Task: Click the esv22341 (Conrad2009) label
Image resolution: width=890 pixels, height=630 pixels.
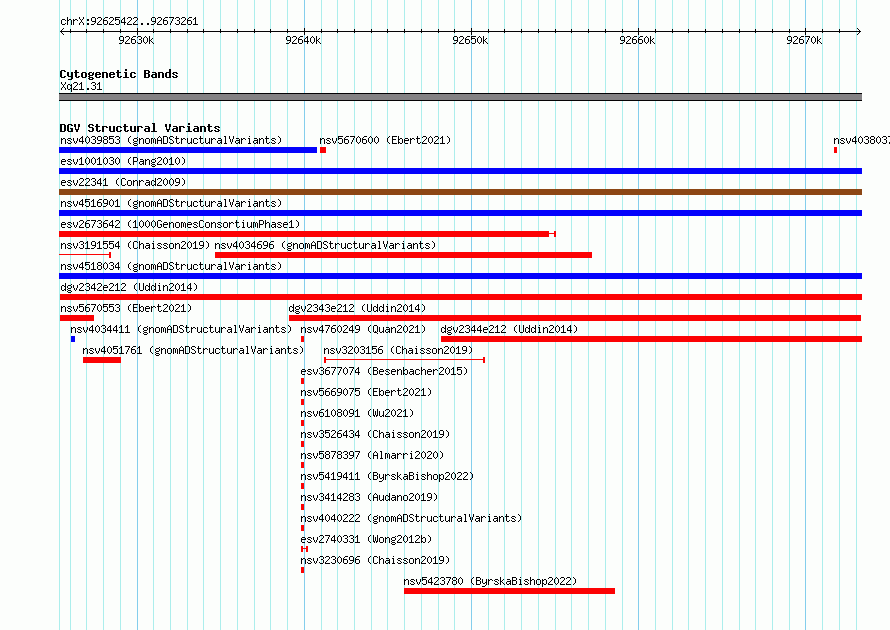Action: pyautogui.click(x=123, y=182)
